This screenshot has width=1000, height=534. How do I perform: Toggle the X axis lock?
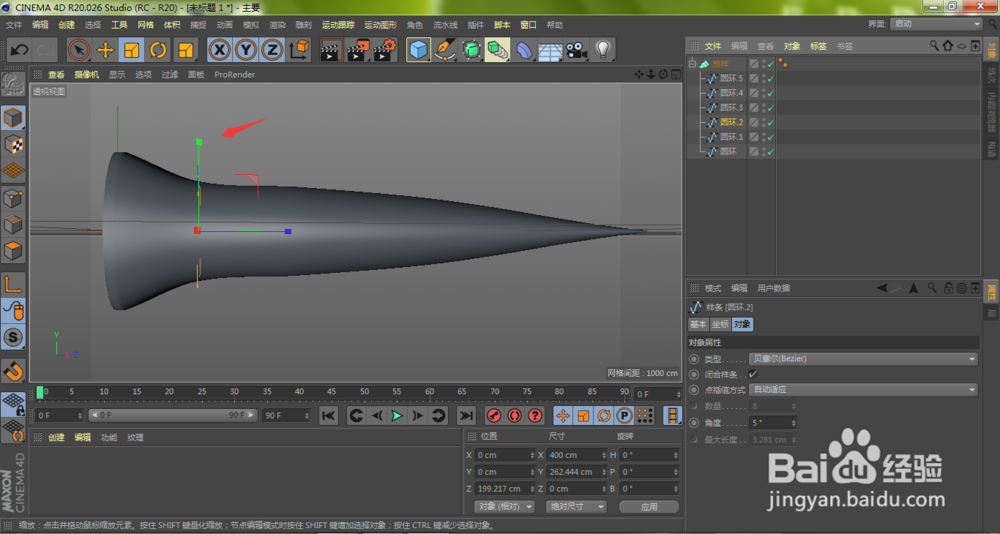pos(219,50)
